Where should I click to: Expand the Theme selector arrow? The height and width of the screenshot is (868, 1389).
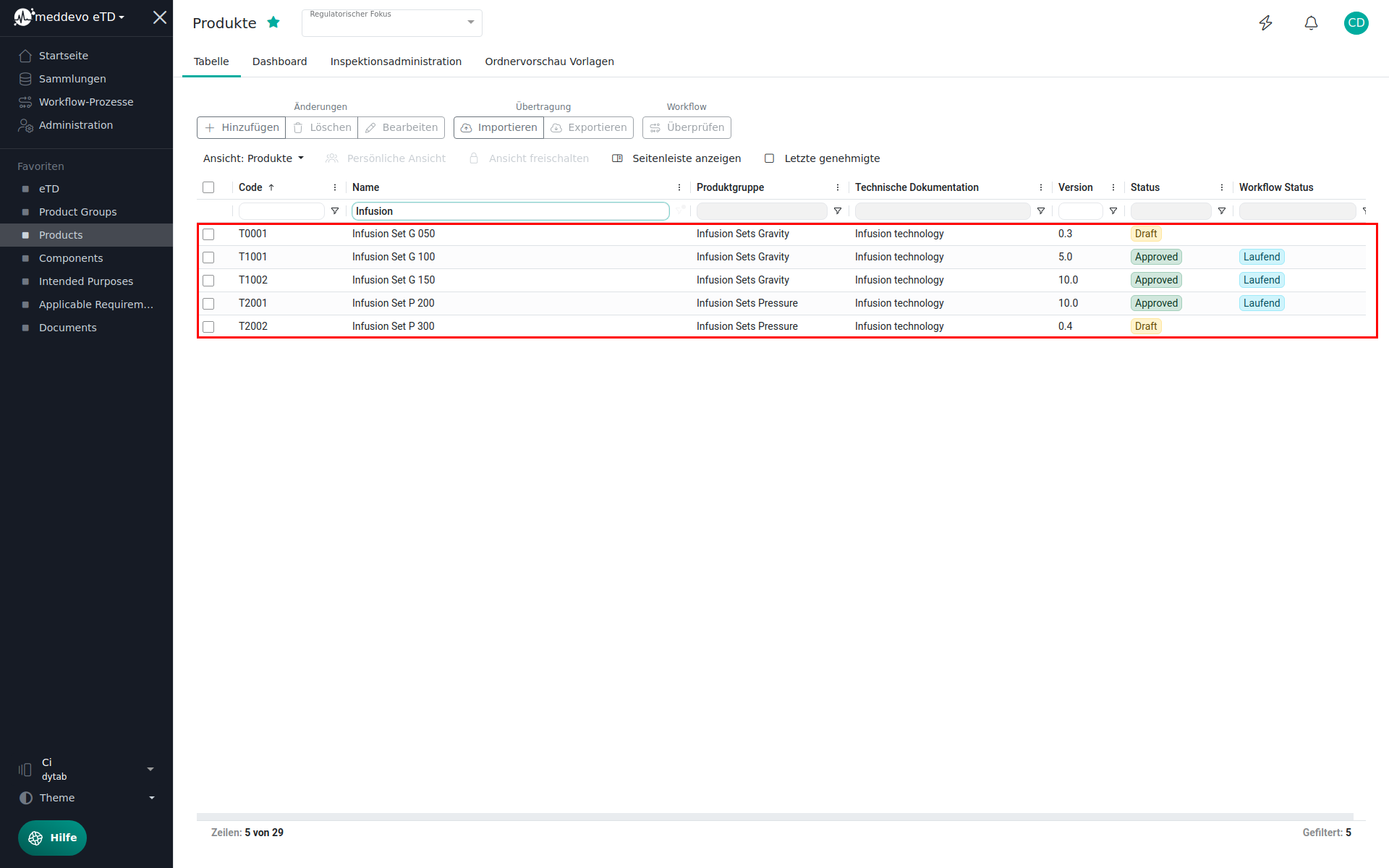pos(152,798)
